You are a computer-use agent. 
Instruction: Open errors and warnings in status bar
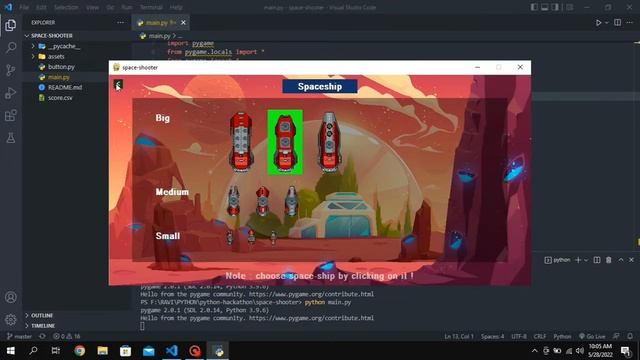click(67, 336)
